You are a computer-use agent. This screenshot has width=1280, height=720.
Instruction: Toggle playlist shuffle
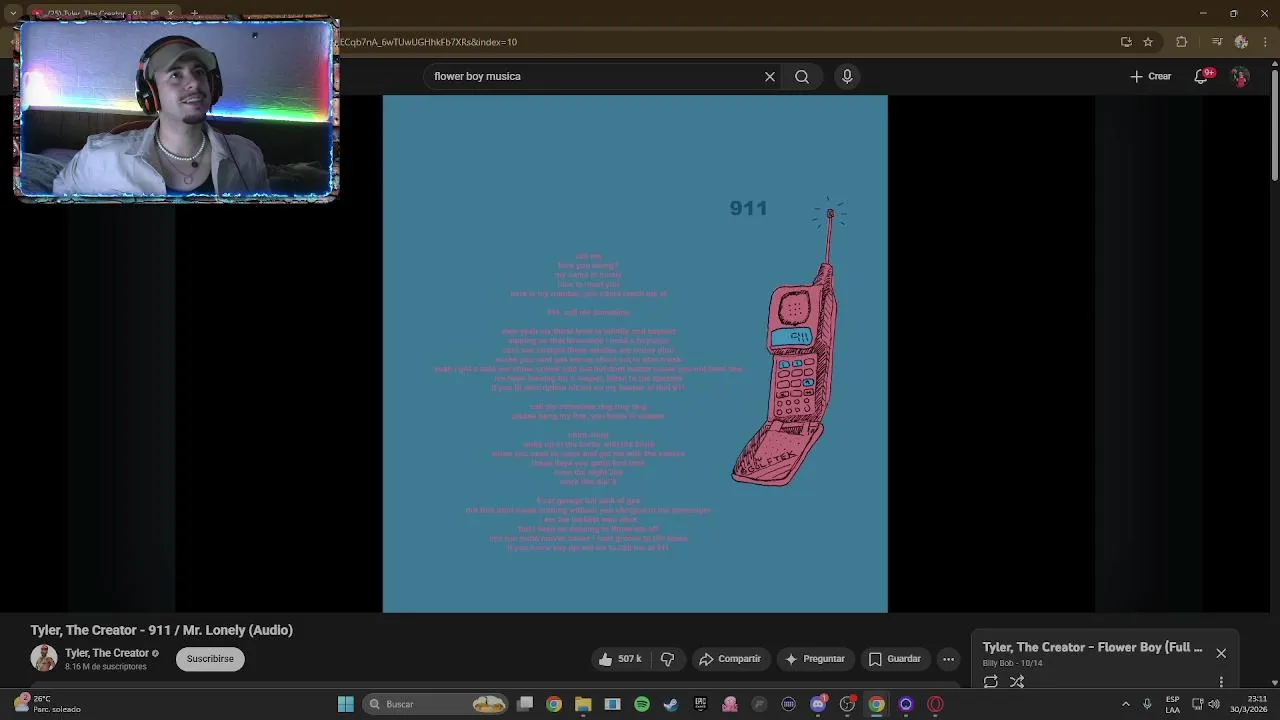[1017, 682]
